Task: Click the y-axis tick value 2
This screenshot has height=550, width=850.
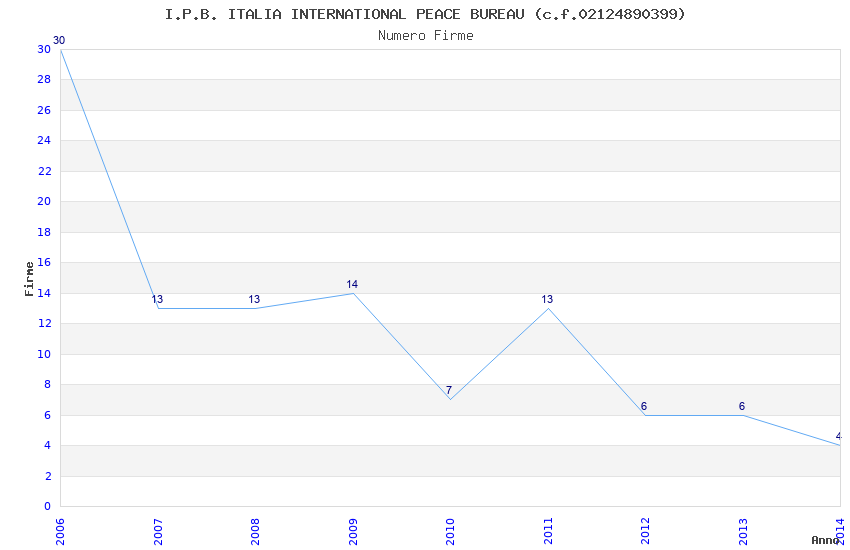Action: point(48,476)
